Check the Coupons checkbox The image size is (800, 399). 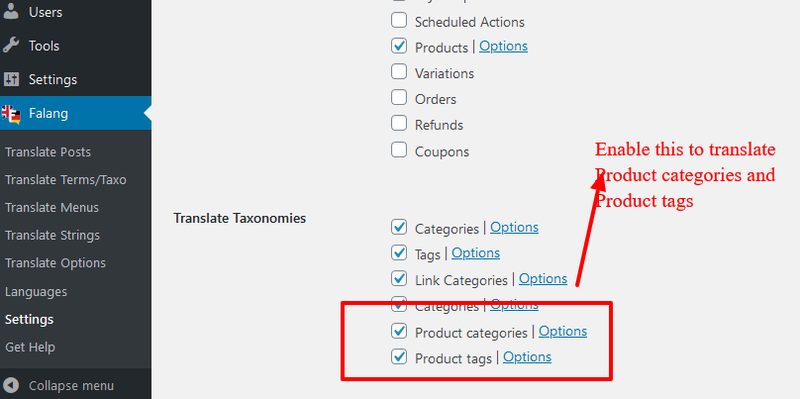pos(399,149)
